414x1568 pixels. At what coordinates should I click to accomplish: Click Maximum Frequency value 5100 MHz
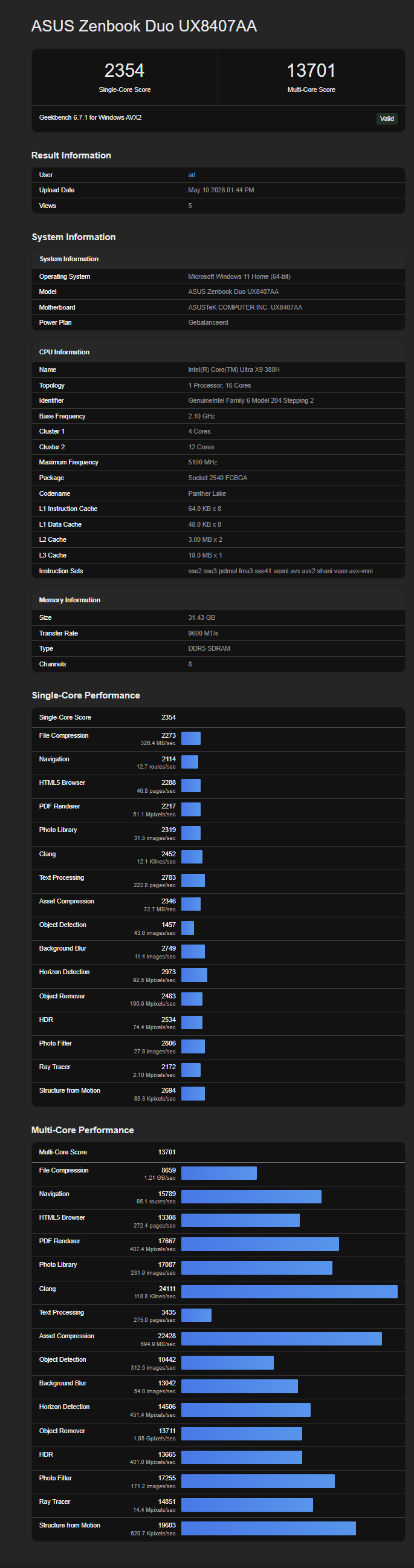coord(202,462)
